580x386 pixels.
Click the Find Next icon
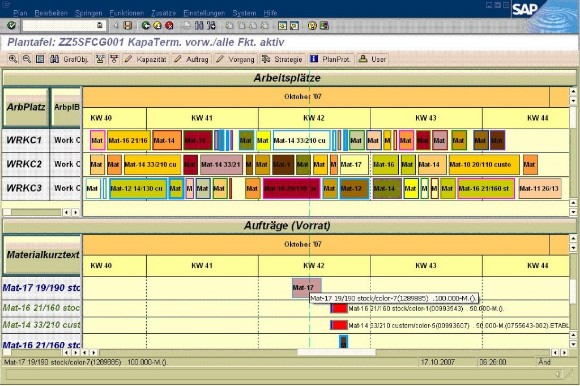click(x=211, y=26)
